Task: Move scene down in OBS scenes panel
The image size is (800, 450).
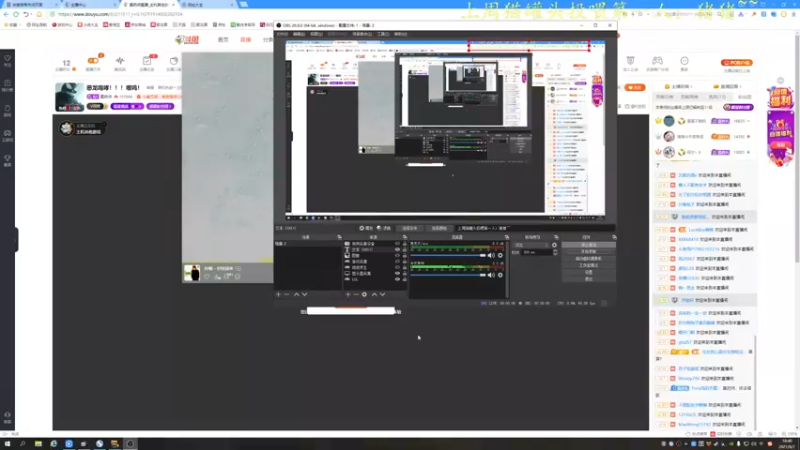Action: 305,294
